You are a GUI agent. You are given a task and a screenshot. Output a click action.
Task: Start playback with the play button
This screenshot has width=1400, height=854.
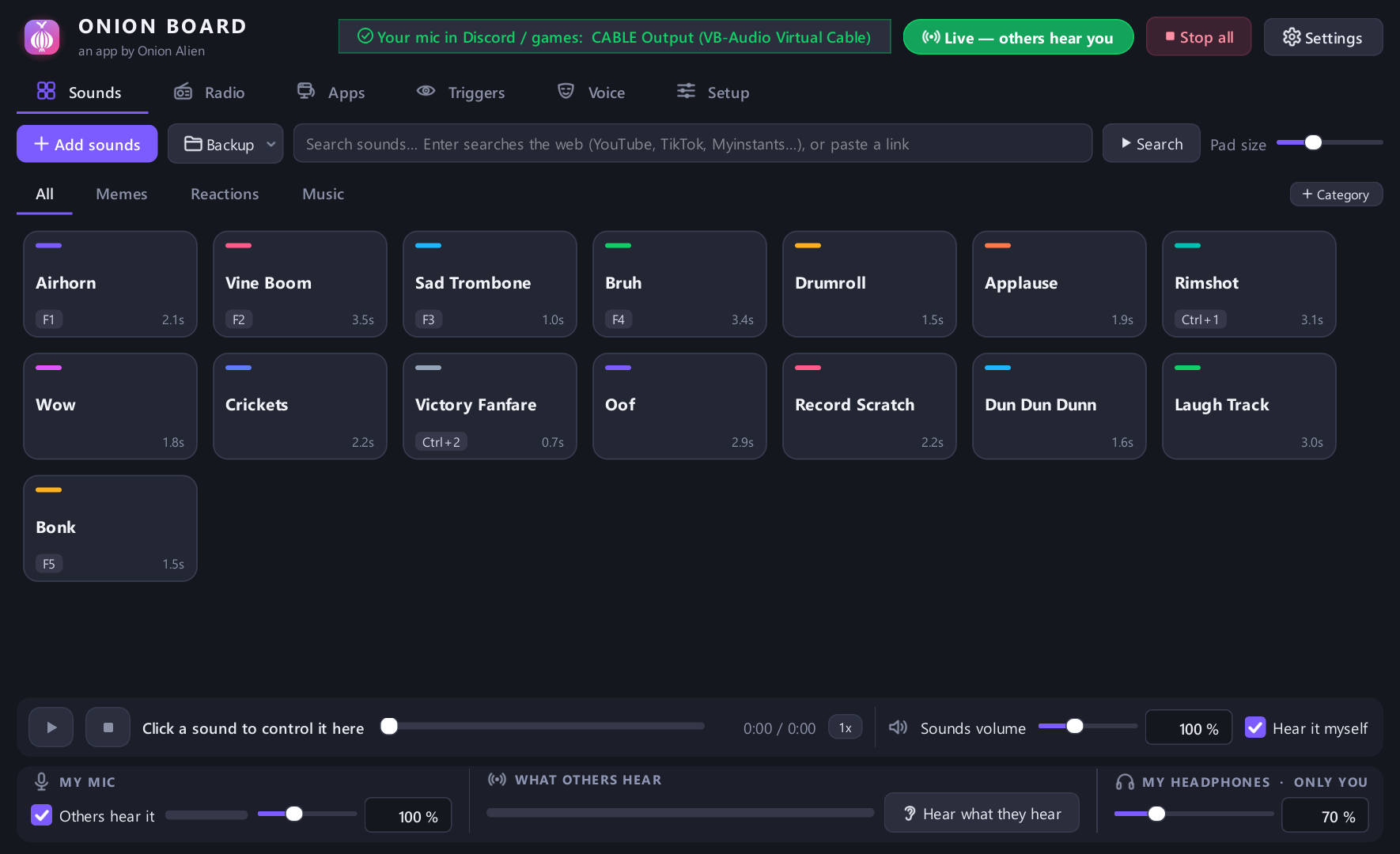pos(51,727)
